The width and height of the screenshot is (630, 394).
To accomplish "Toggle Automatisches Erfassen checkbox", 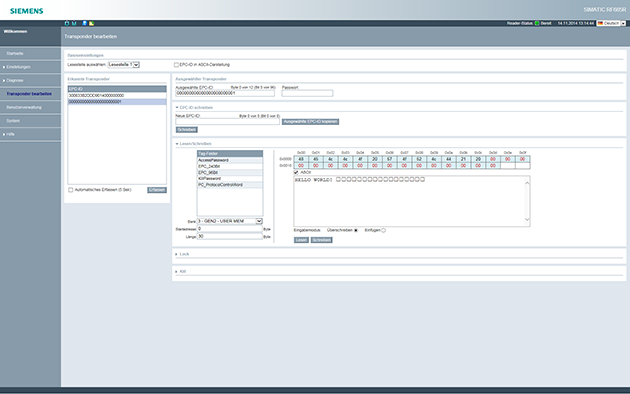I will (x=71, y=190).
